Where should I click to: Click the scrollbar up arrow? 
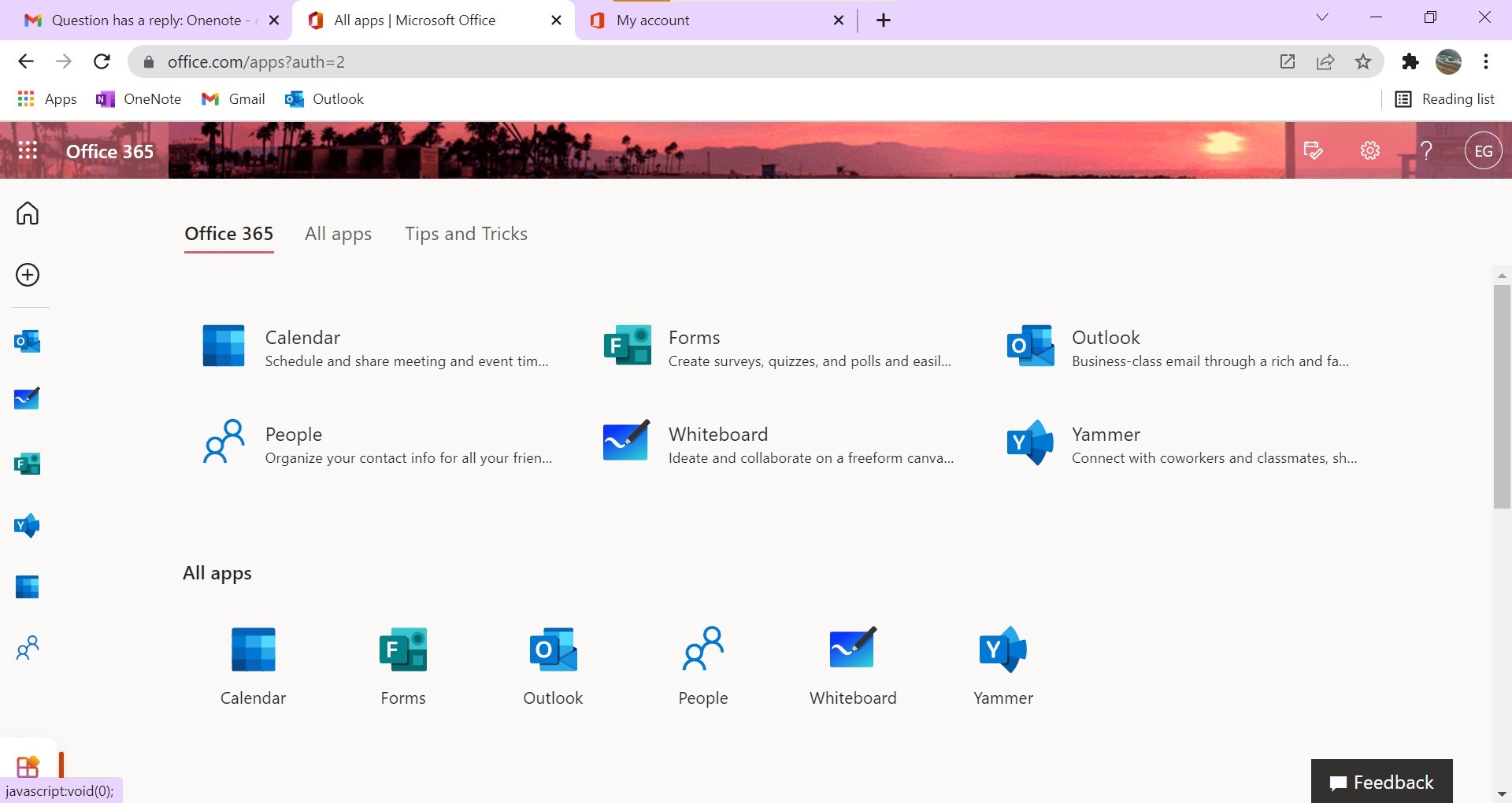(1502, 276)
